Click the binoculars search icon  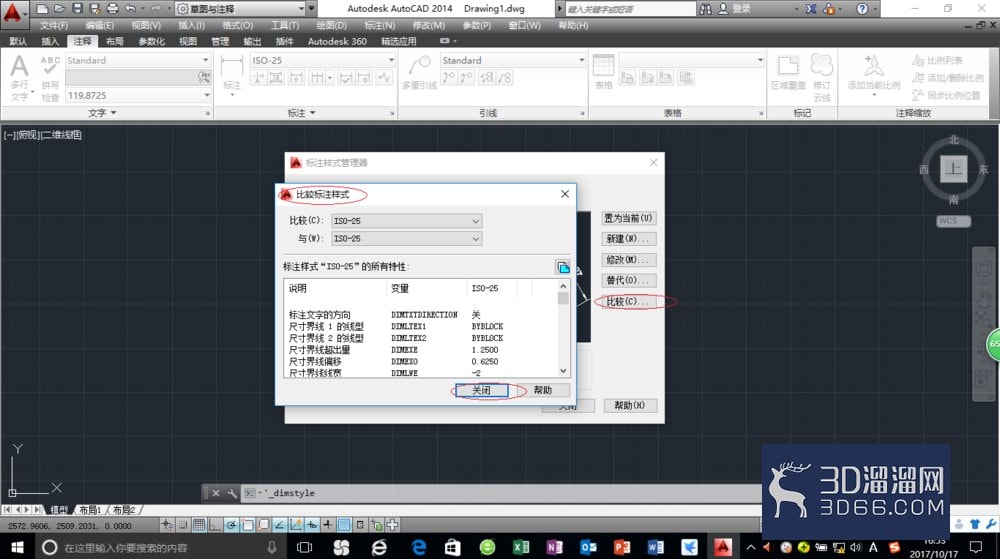click(x=705, y=9)
